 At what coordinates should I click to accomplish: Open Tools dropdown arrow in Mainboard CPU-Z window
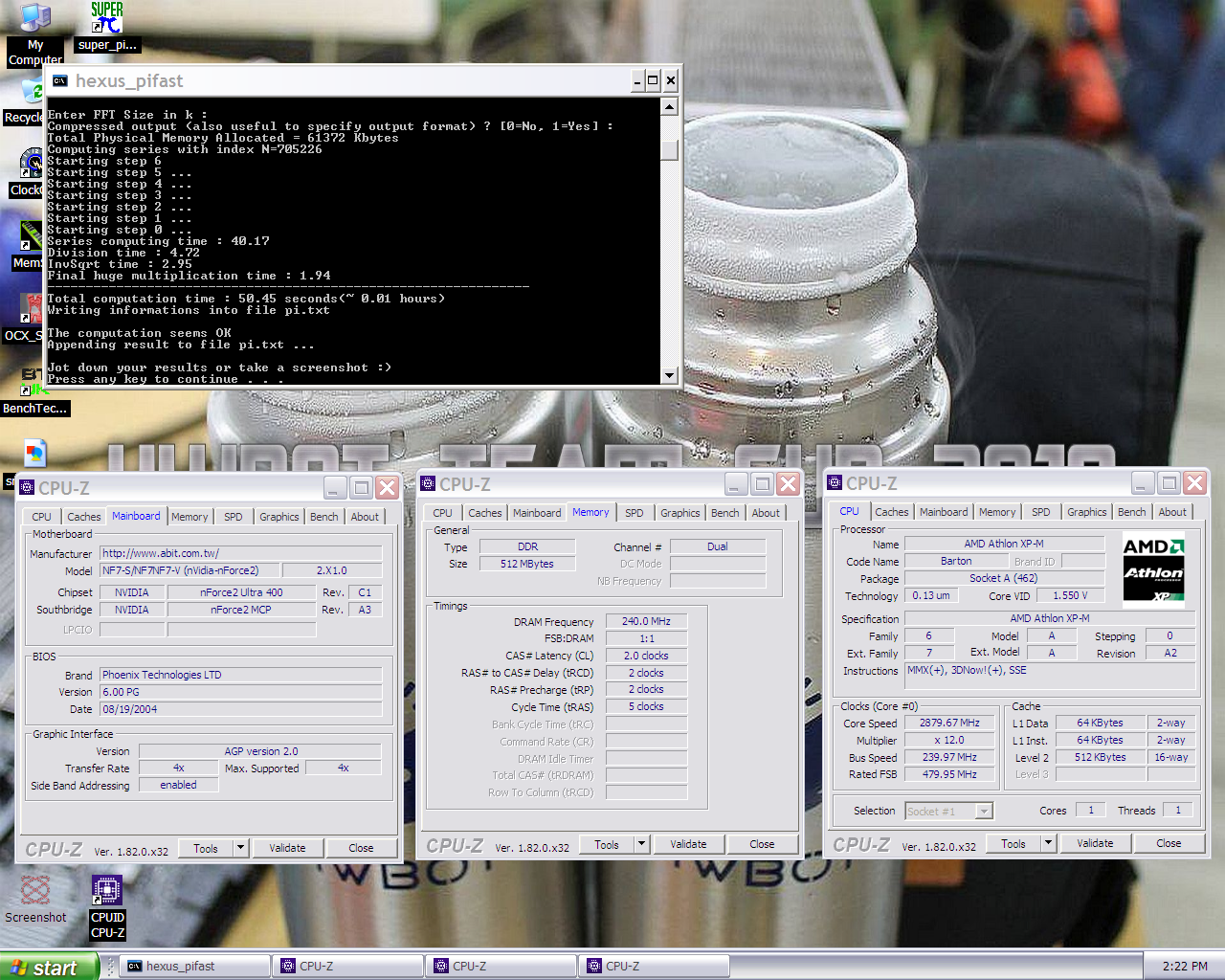pos(240,848)
